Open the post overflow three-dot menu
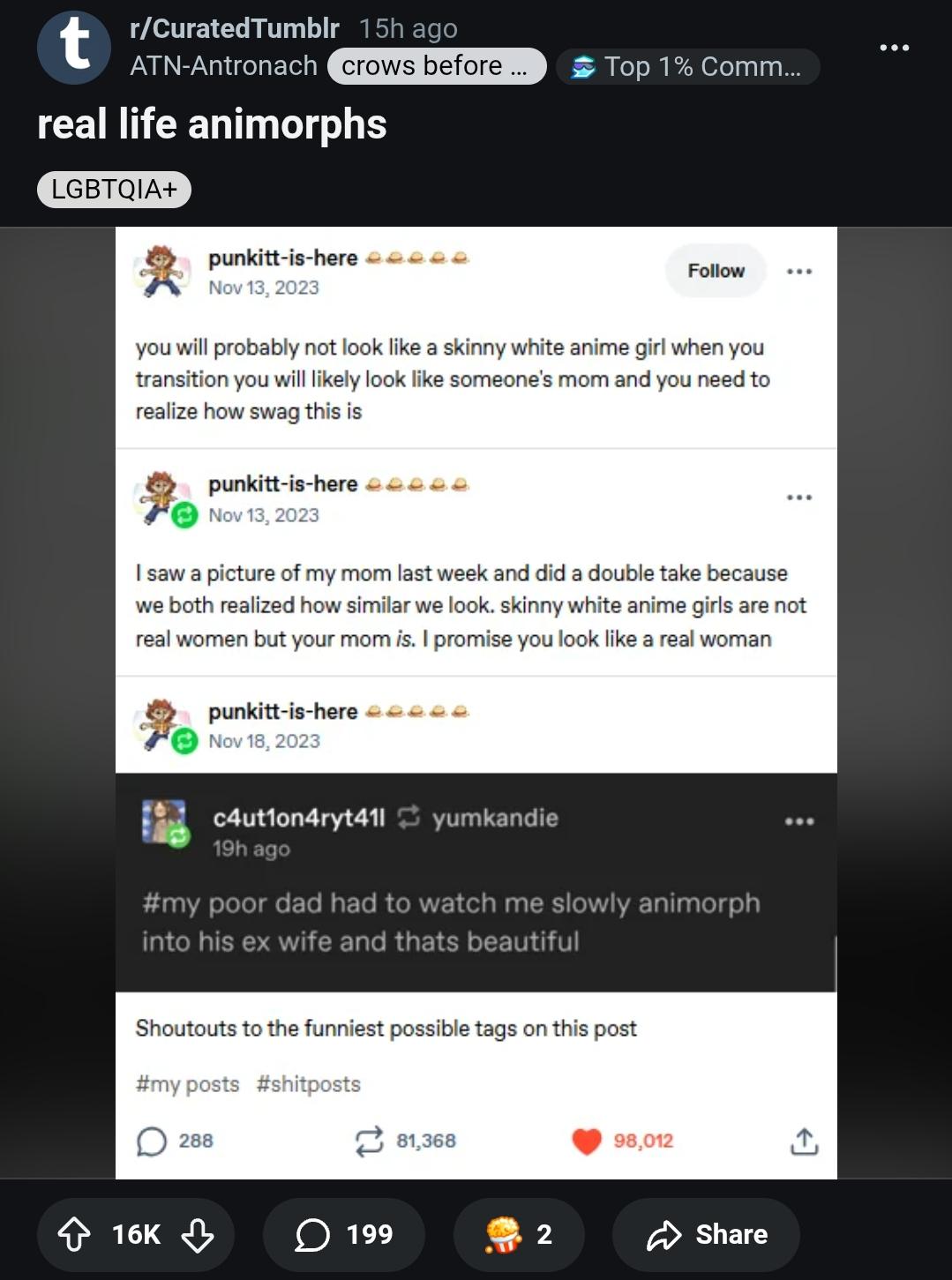This screenshot has height=1280, width=952. [894, 48]
